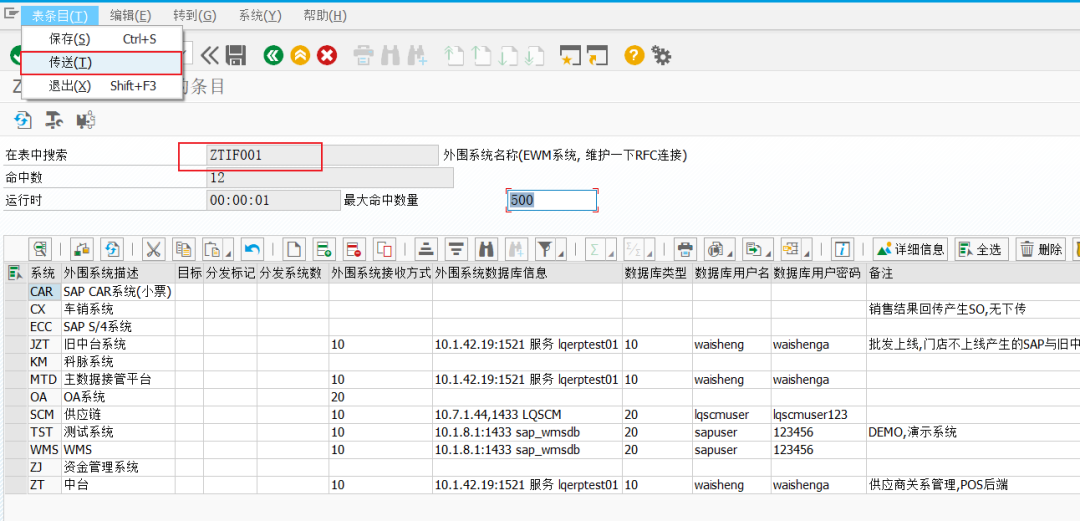Click the grid Find binoculars icon
Image resolution: width=1080 pixels, height=521 pixels.
(486, 249)
